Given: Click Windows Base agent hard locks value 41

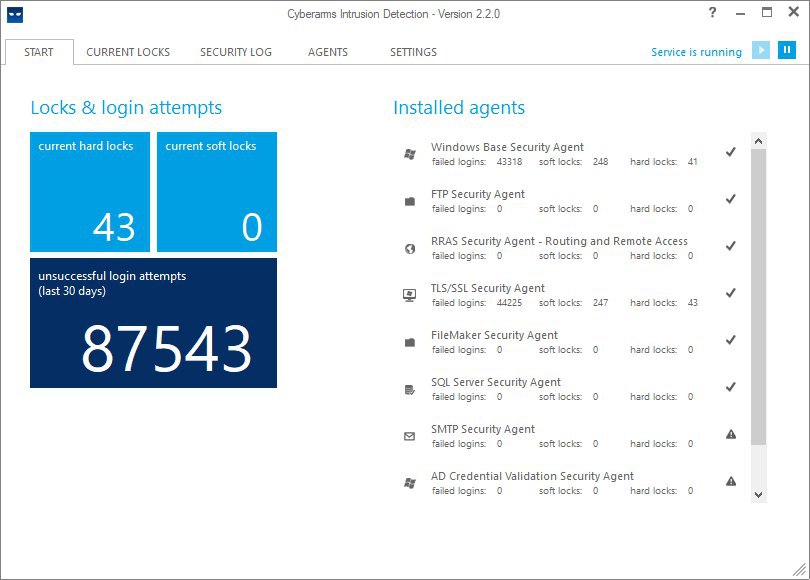Looking at the screenshot, I should pos(693,162).
